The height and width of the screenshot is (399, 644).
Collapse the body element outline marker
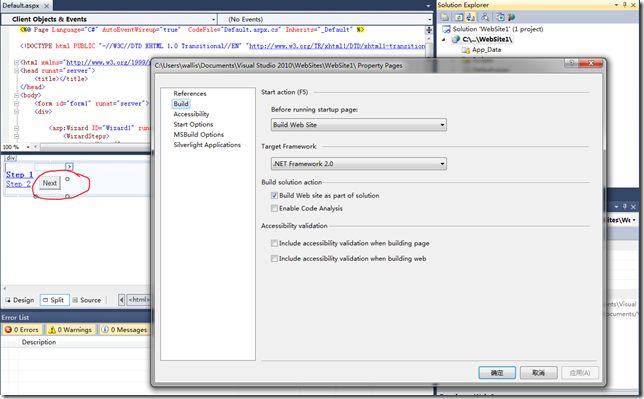pyautogui.click(x=16, y=95)
